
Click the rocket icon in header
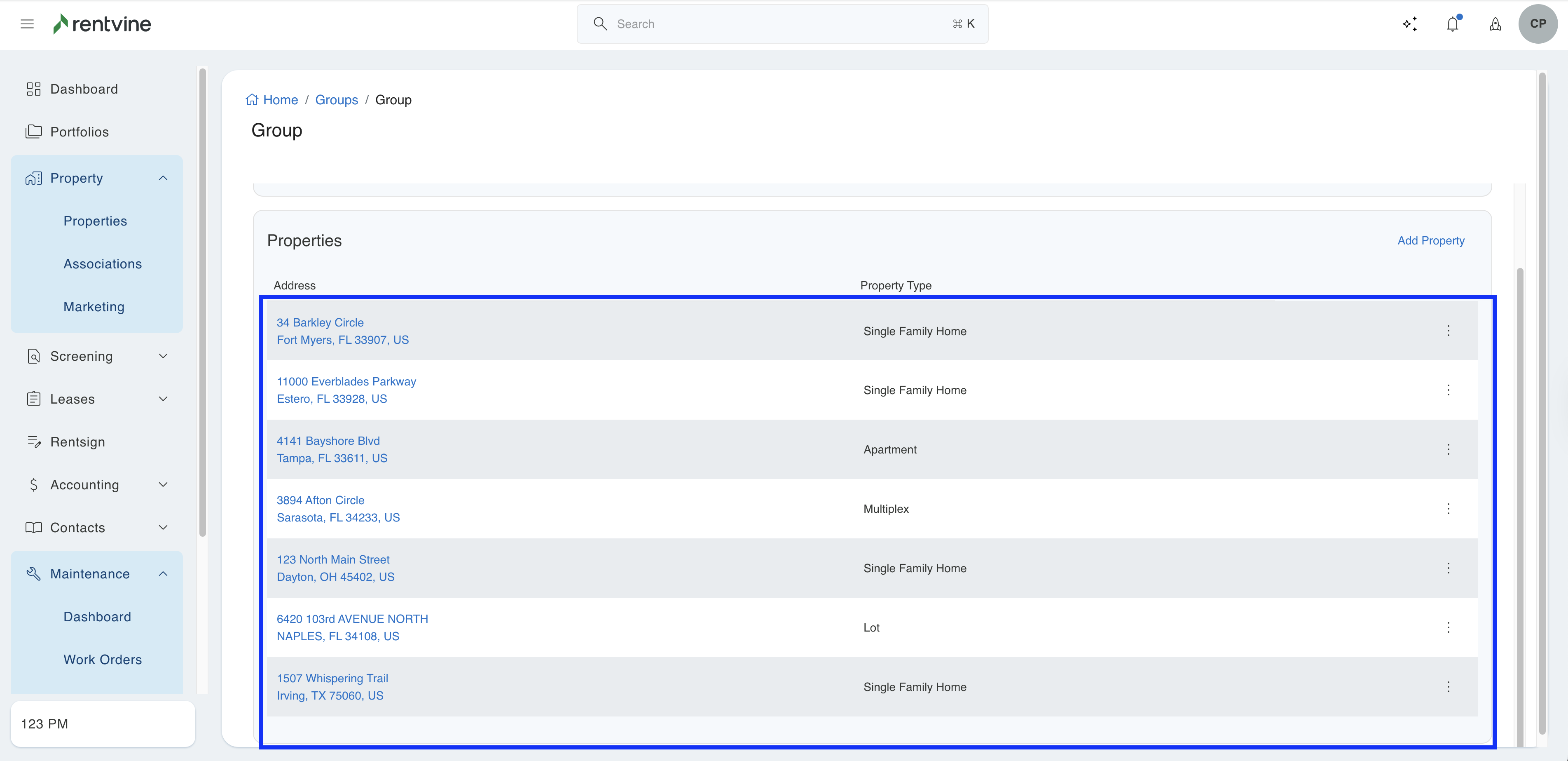1495,24
